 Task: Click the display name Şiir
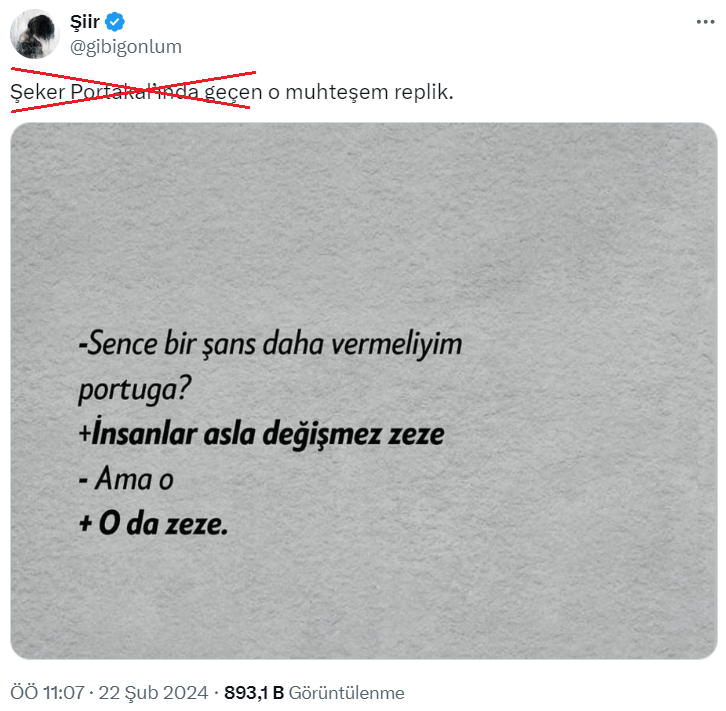tap(85, 22)
